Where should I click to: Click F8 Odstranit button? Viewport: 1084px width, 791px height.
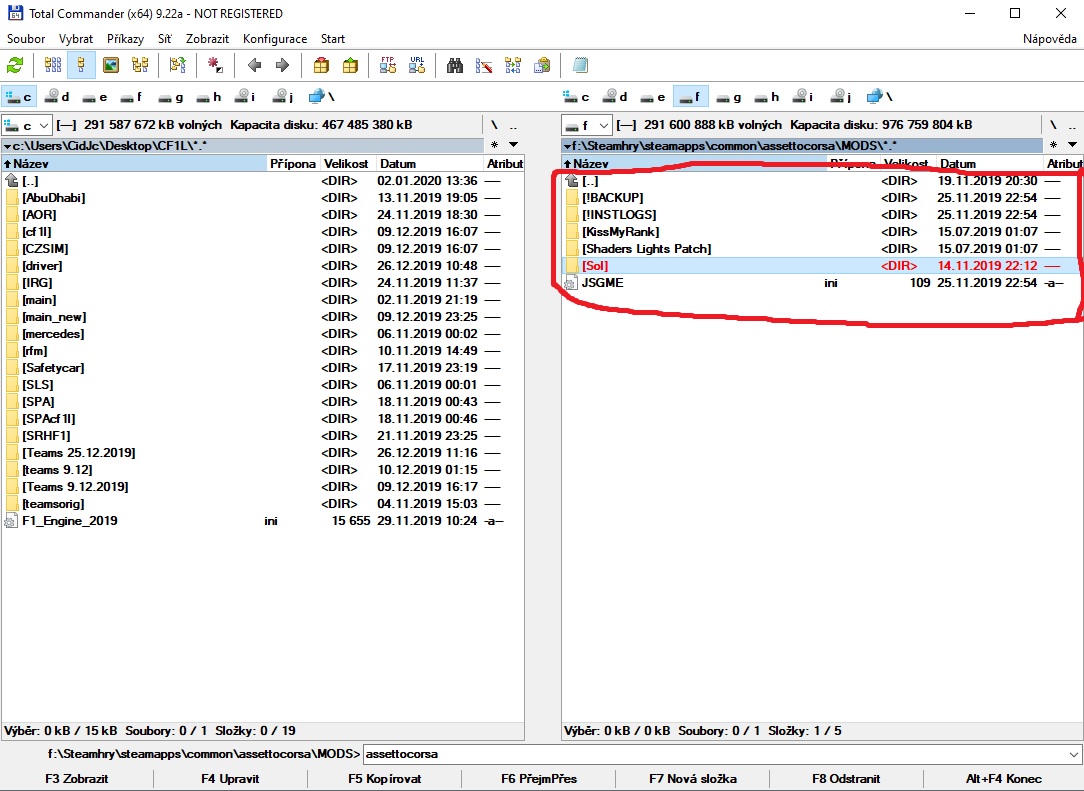tap(846, 779)
